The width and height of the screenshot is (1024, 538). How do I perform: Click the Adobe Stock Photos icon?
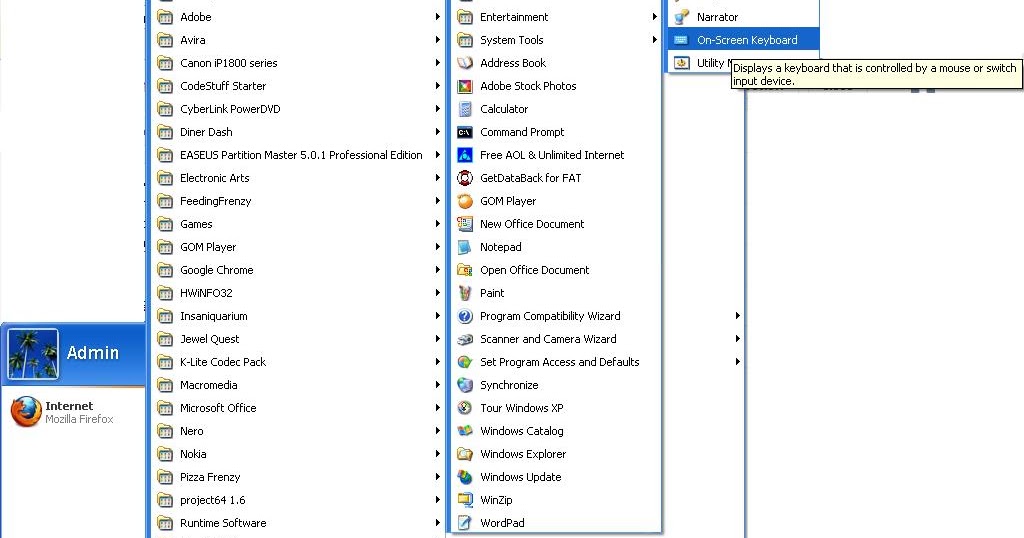pyautogui.click(x=464, y=86)
